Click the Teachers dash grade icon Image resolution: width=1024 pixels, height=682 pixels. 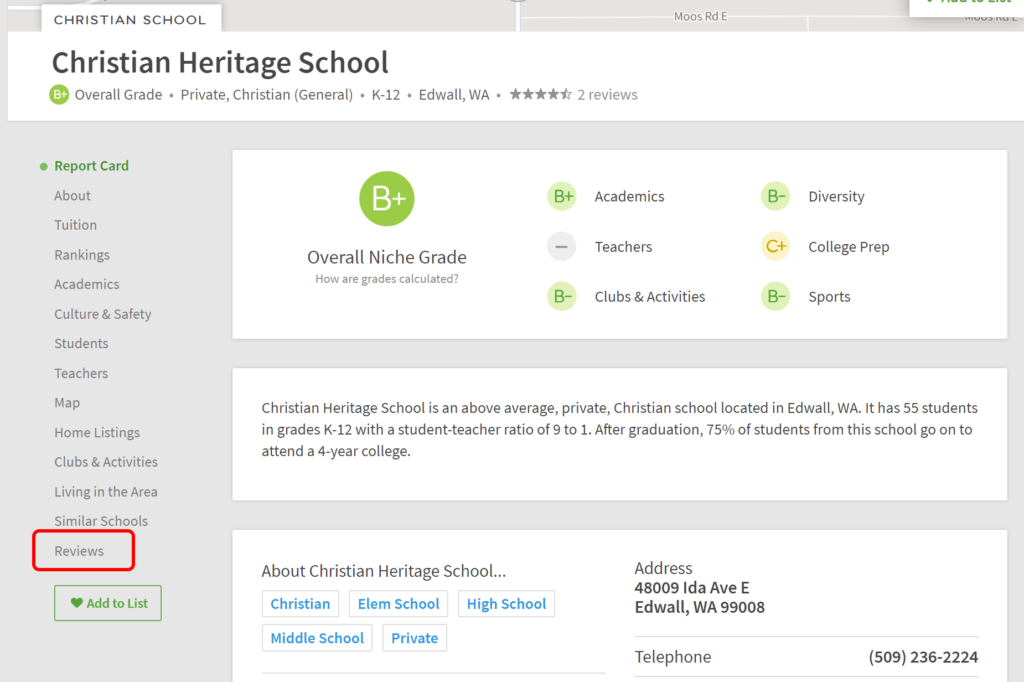[562, 246]
